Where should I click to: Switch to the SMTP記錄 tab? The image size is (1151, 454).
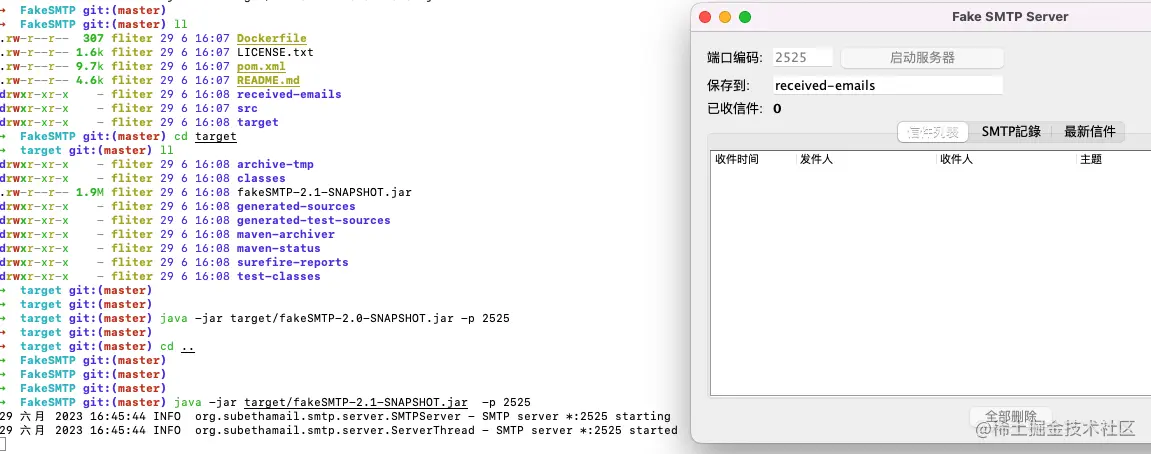click(x=1011, y=132)
